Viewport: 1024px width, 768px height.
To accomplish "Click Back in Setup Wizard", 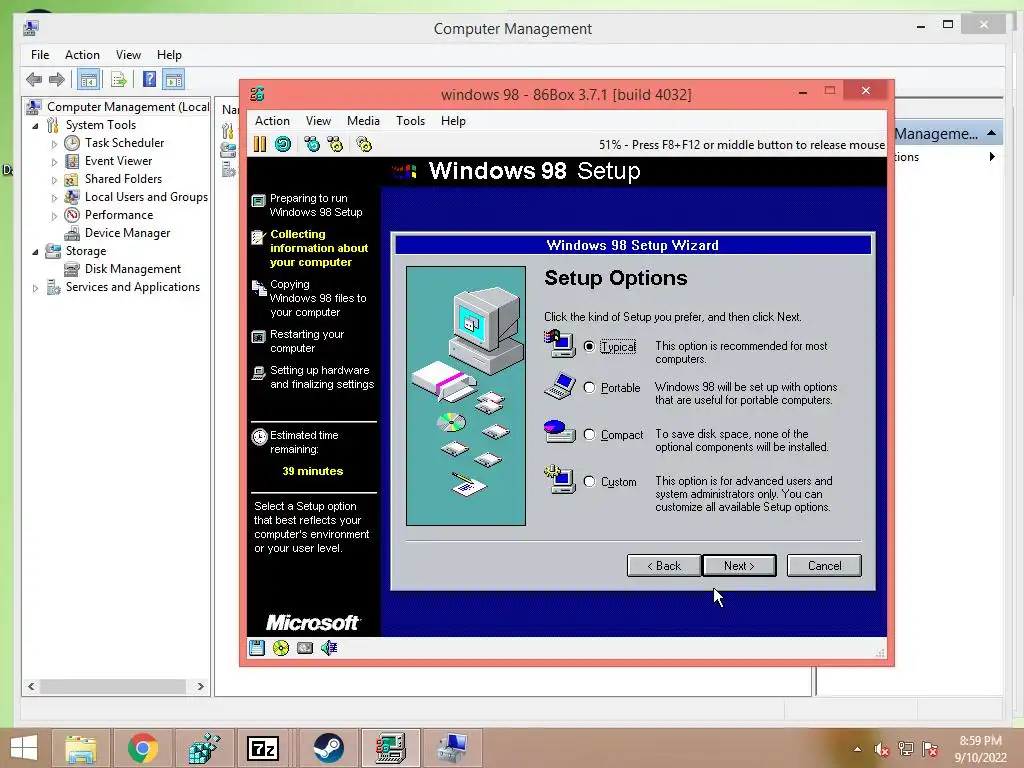I will 664,566.
